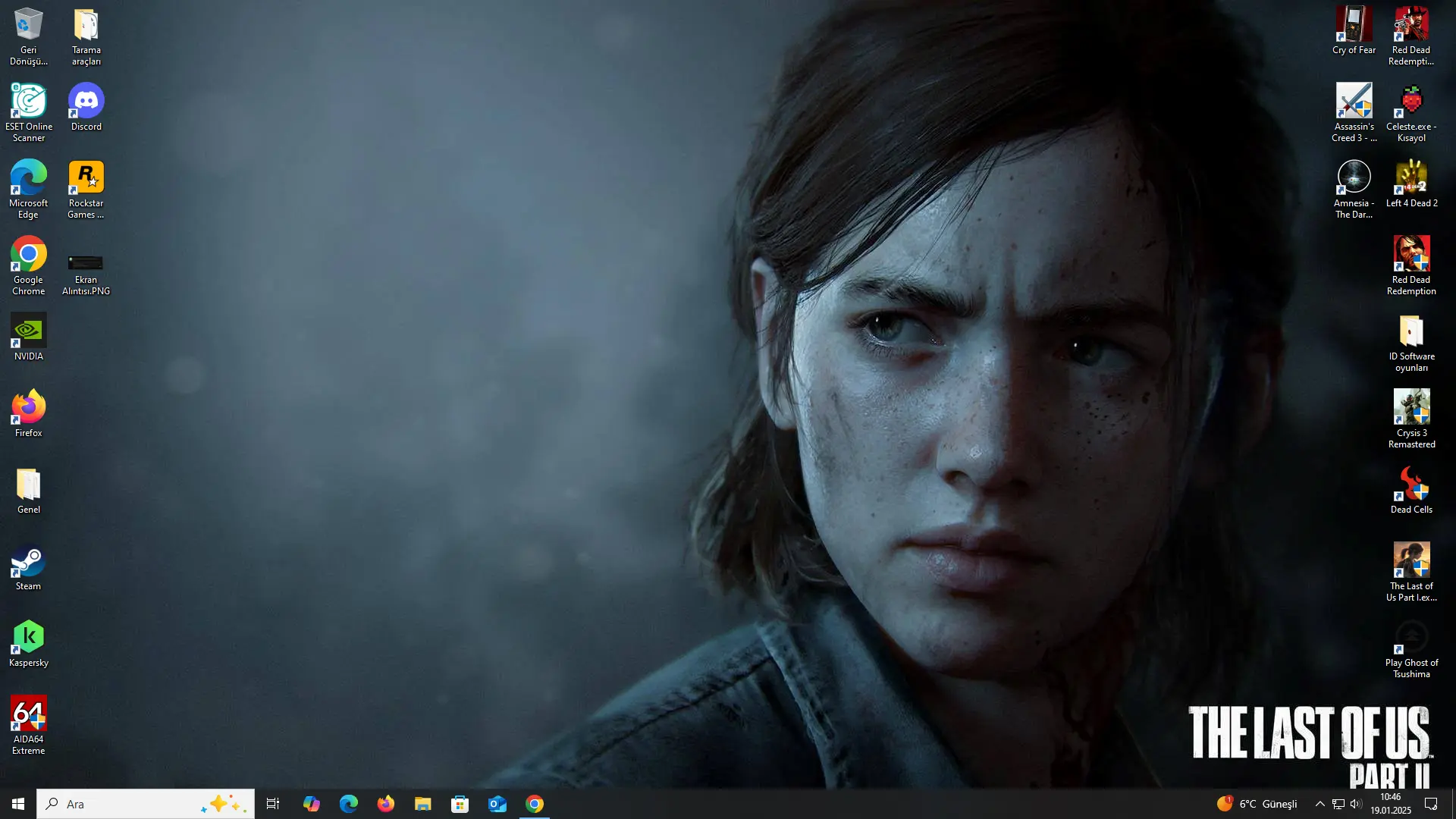Launch Copilot from the taskbar
This screenshot has height=819, width=1456.
point(311,804)
